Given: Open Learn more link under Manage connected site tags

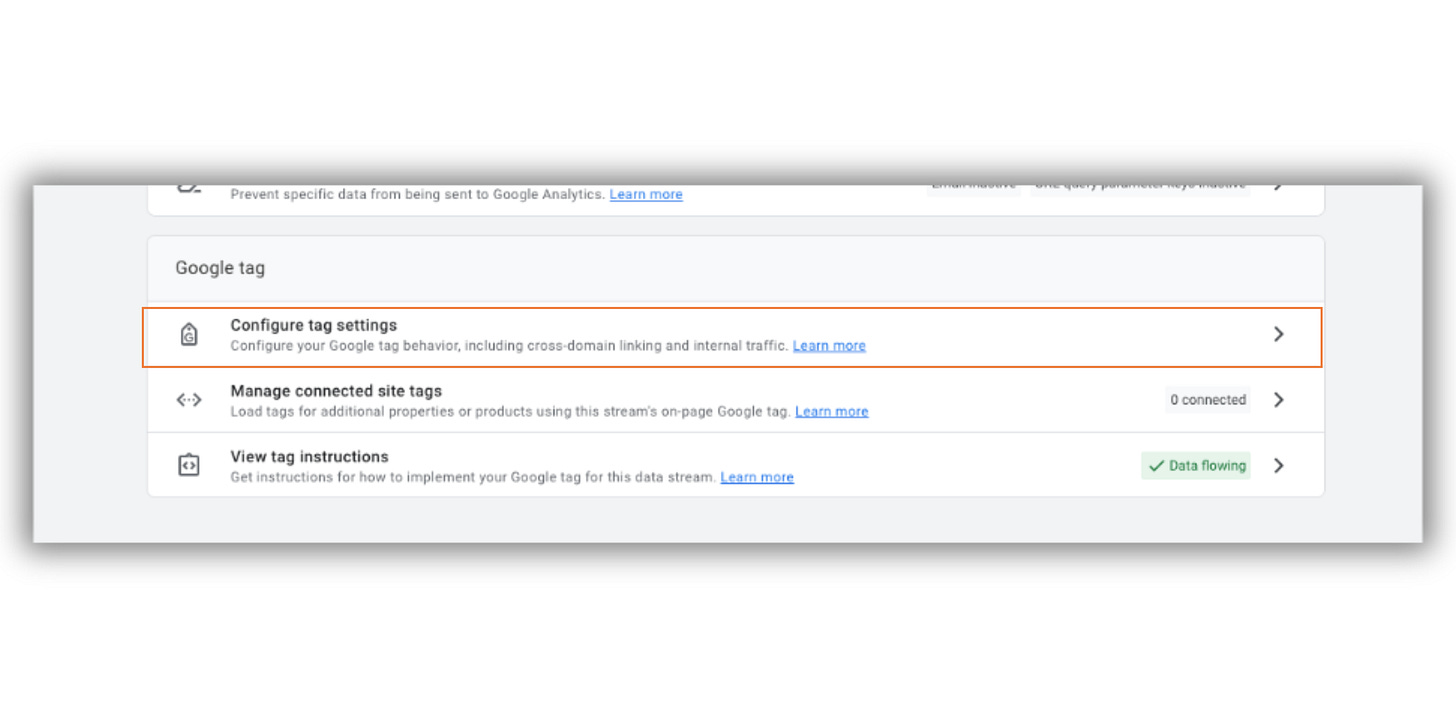Looking at the screenshot, I should point(832,411).
